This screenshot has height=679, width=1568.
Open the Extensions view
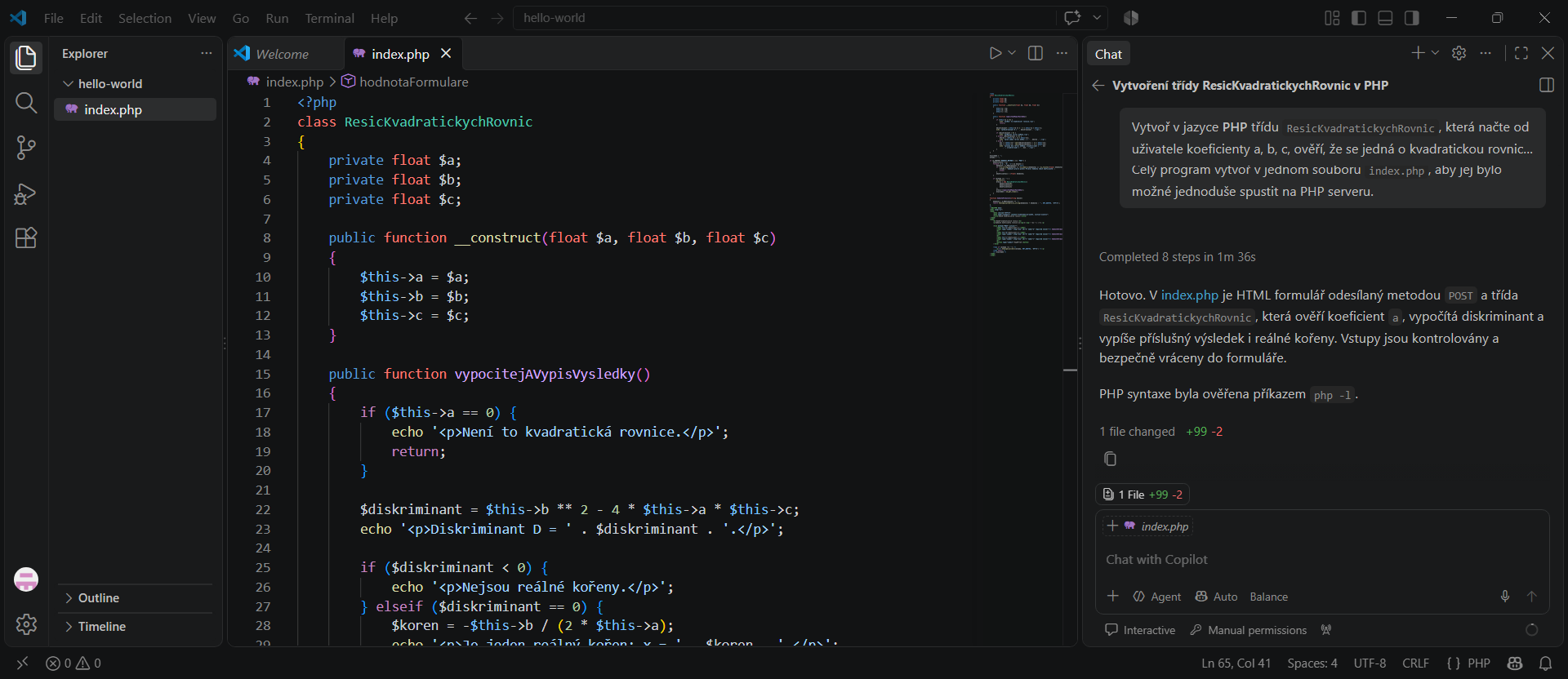26,238
